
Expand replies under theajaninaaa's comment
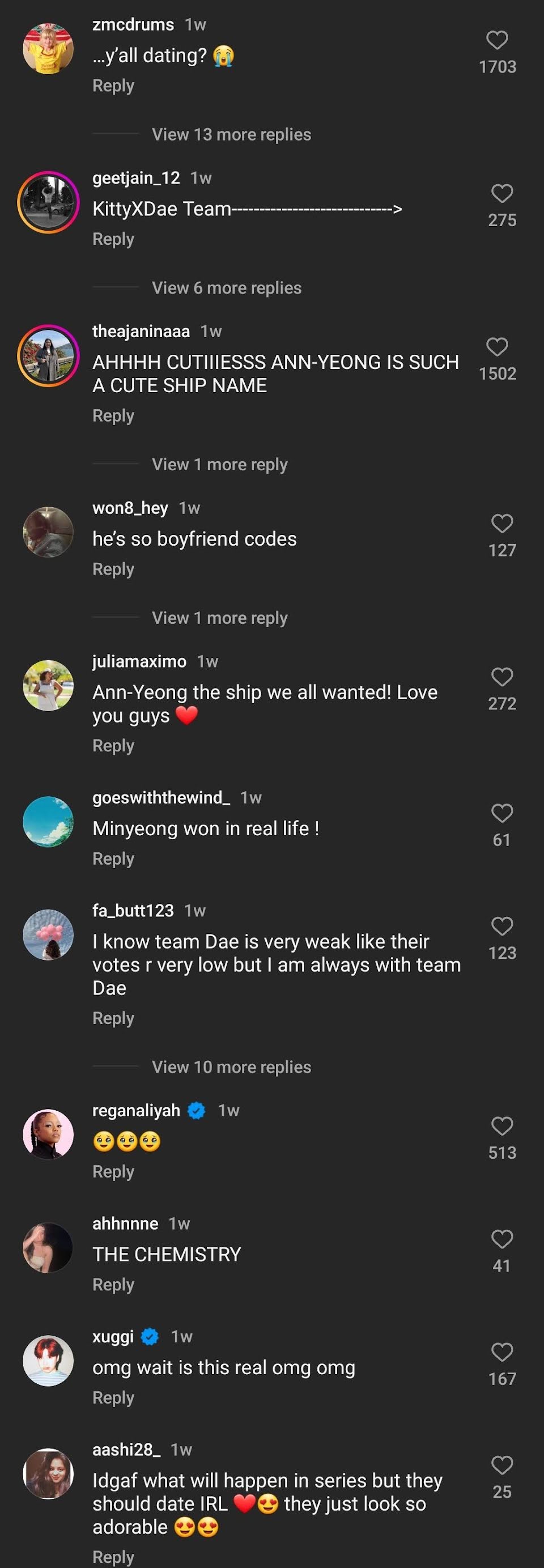pos(220,465)
